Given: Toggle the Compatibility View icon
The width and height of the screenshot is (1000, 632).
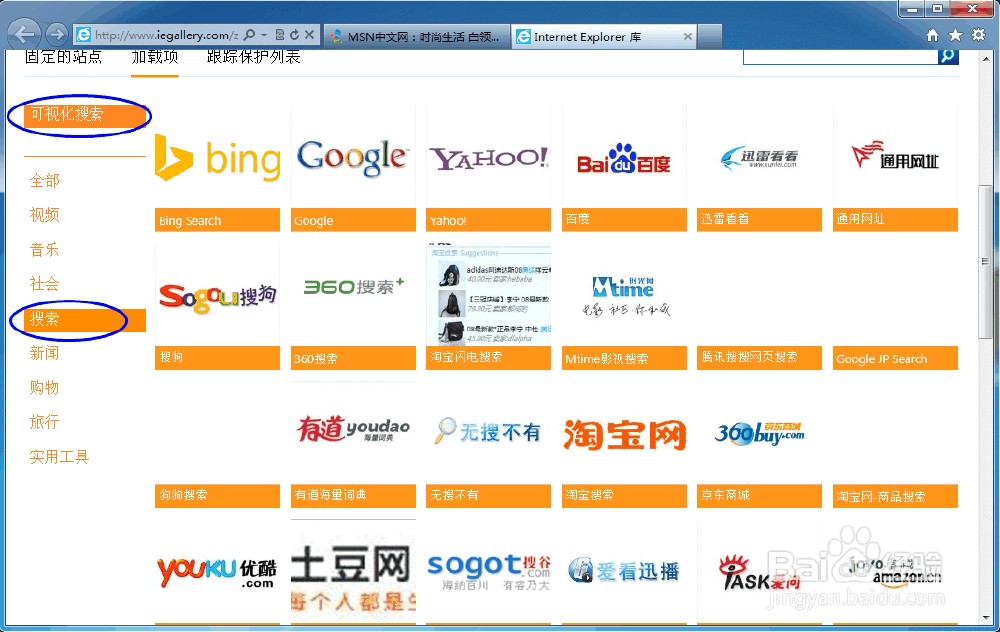Looking at the screenshot, I should point(280,35).
